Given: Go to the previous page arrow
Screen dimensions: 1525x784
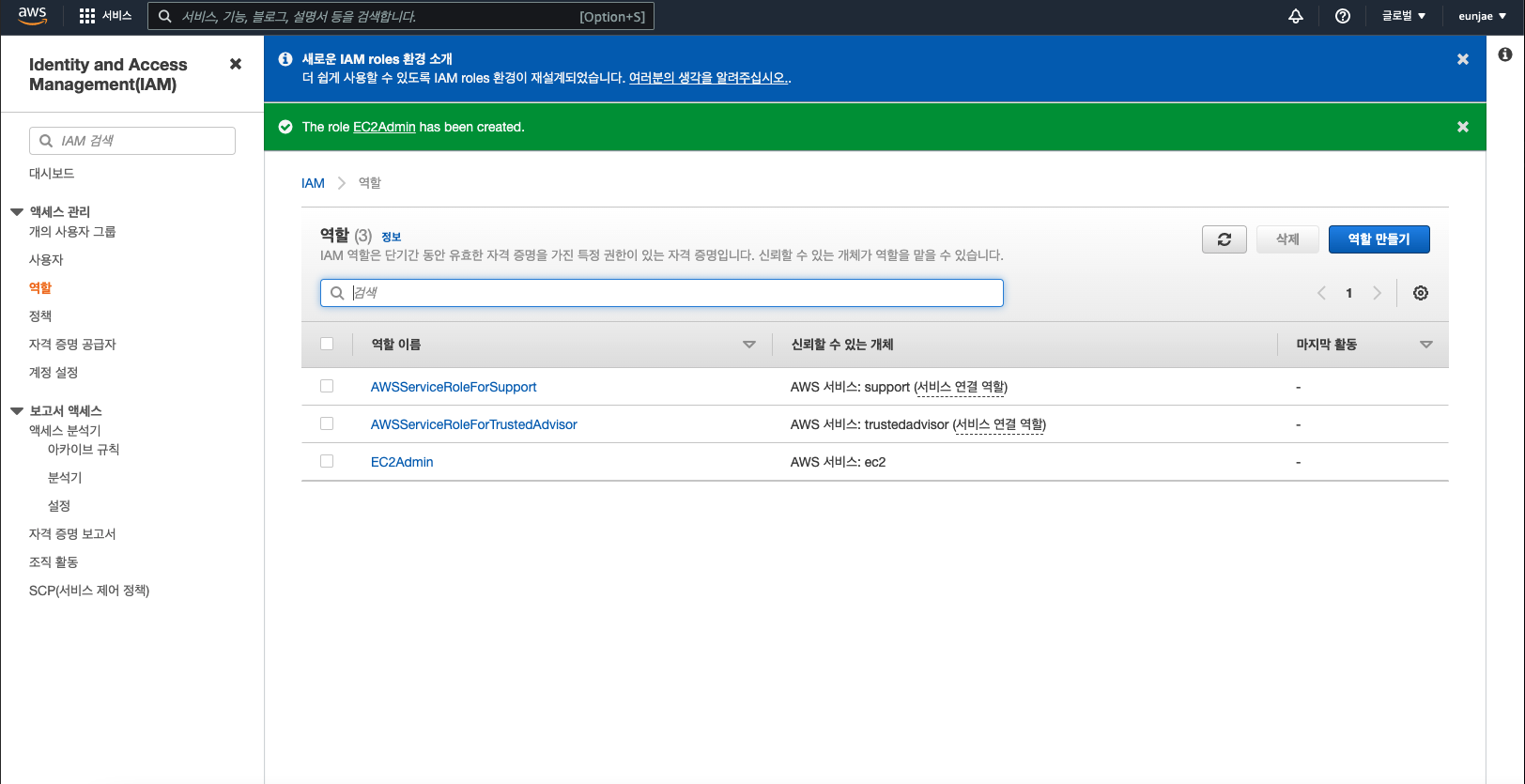Looking at the screenshot, I should coord(1321,293).
